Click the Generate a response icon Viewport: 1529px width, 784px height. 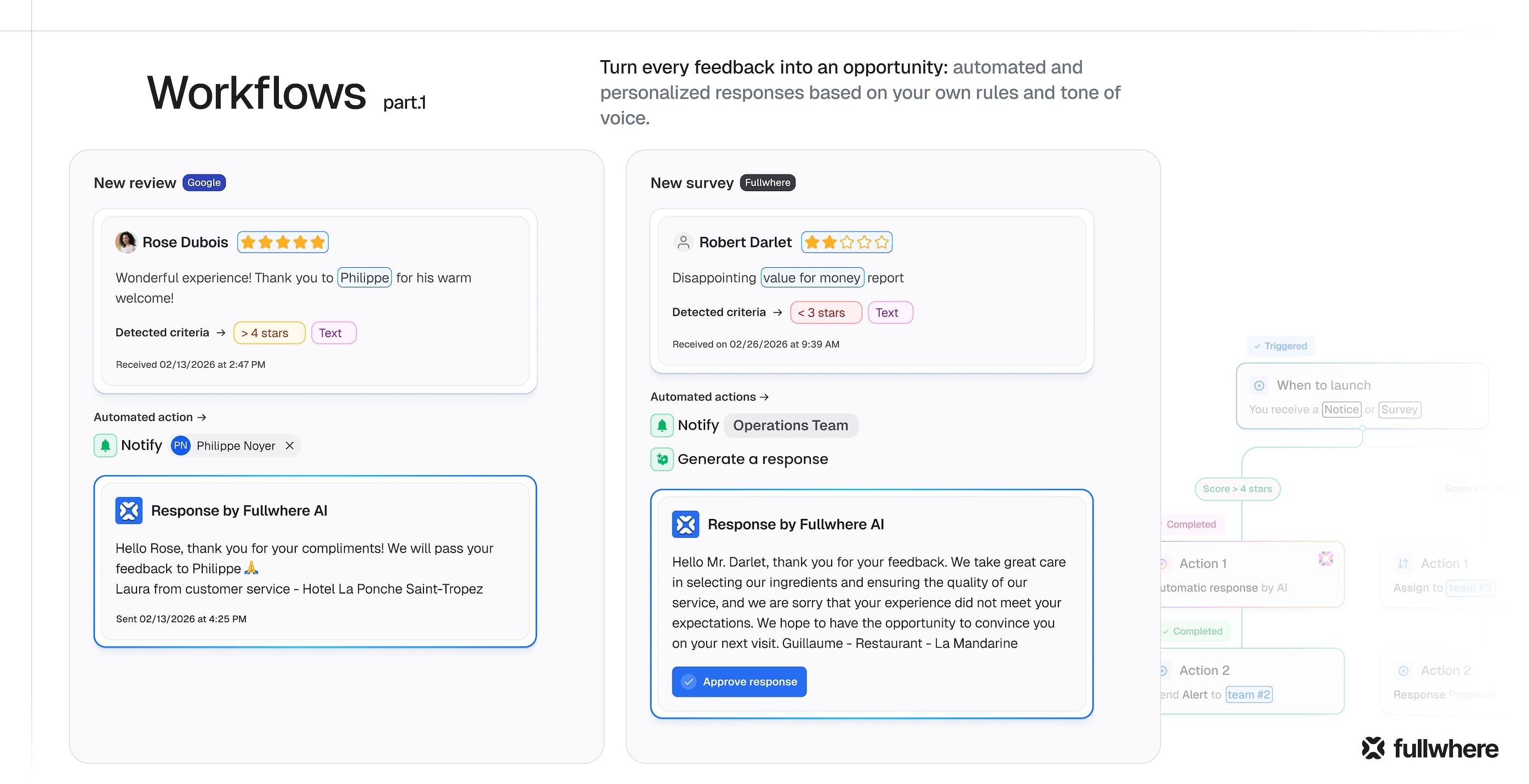coord(662,459)
